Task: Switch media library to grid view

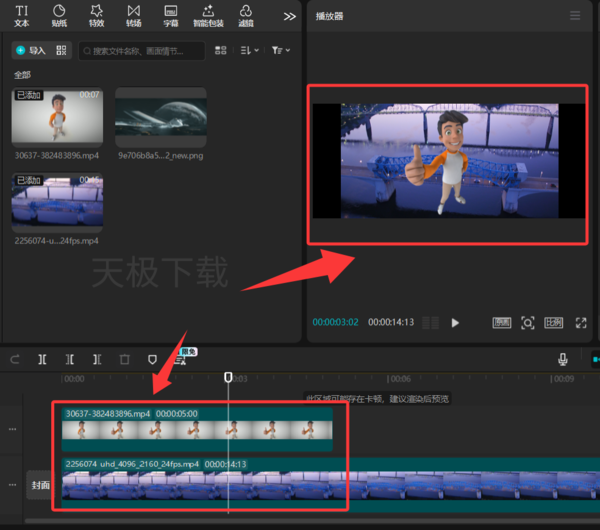Action: click(x=220, y=50)
